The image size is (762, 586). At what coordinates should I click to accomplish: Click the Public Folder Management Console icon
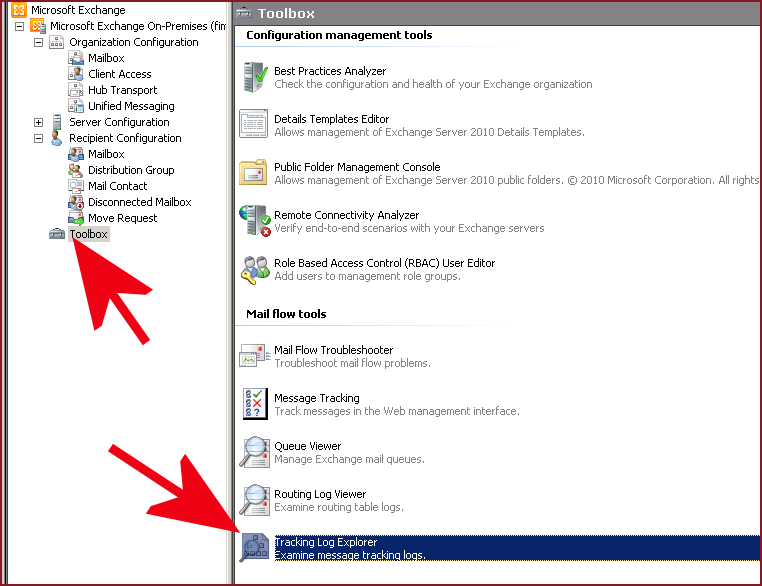coord(253,172)
